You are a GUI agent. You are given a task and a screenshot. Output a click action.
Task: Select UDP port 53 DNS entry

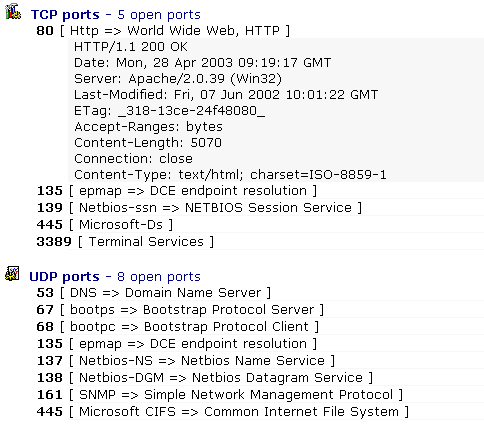pyautogui.click(x=154, y=293)
